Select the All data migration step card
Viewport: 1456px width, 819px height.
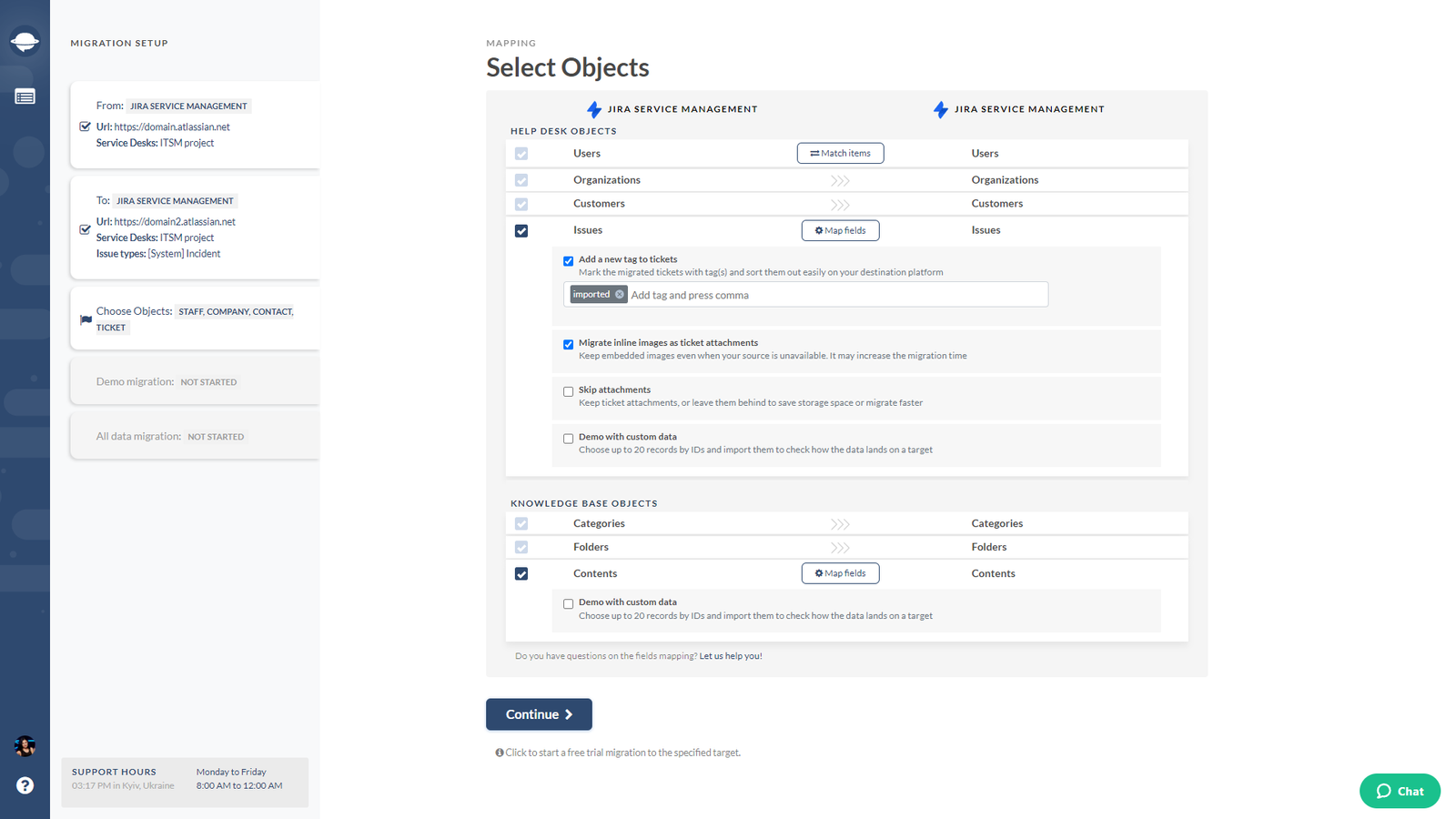pyautogui.click(x=195, y=436)
